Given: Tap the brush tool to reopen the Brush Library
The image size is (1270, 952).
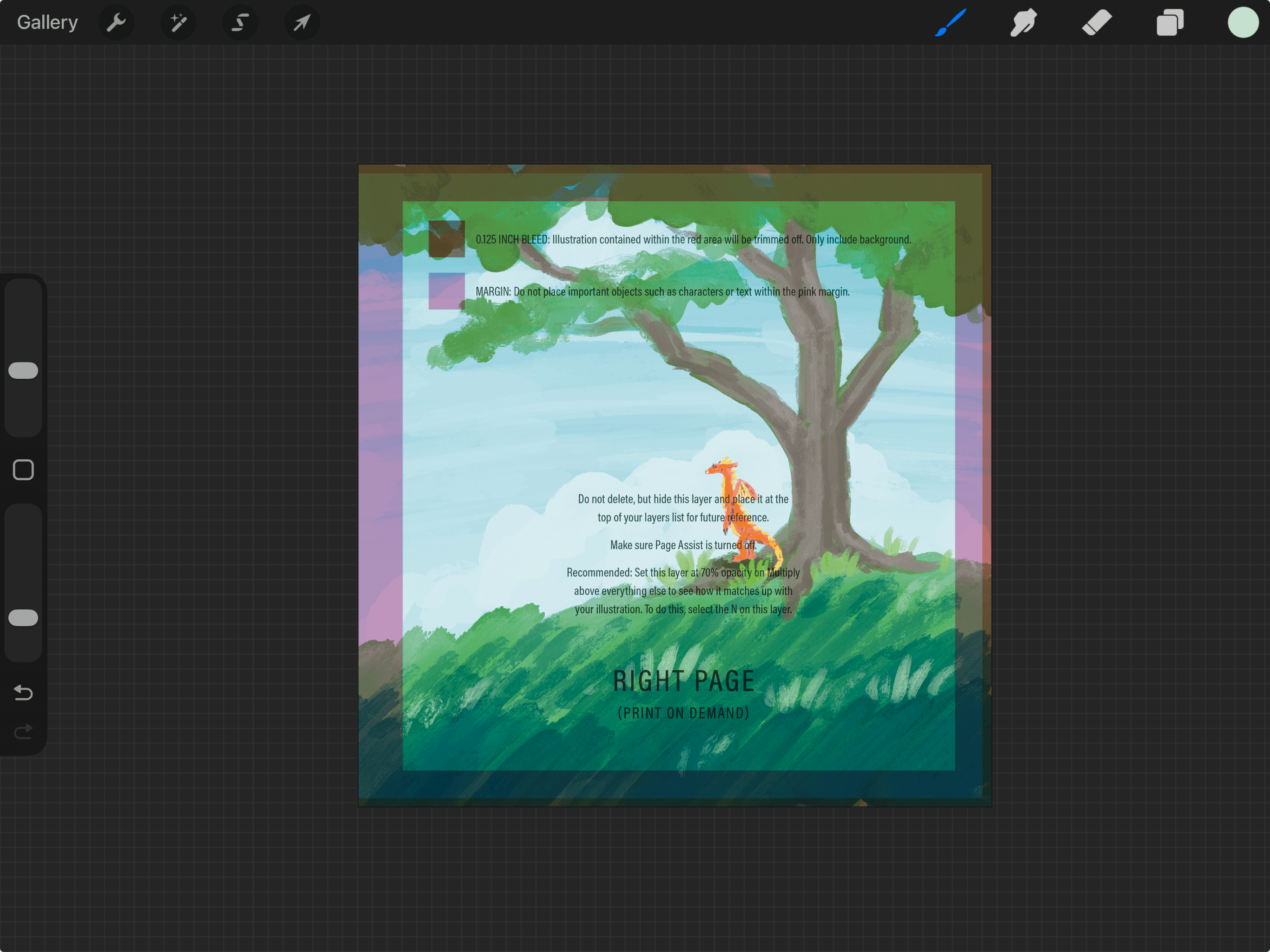Looking at the screenshot, I should click(950, 22).
